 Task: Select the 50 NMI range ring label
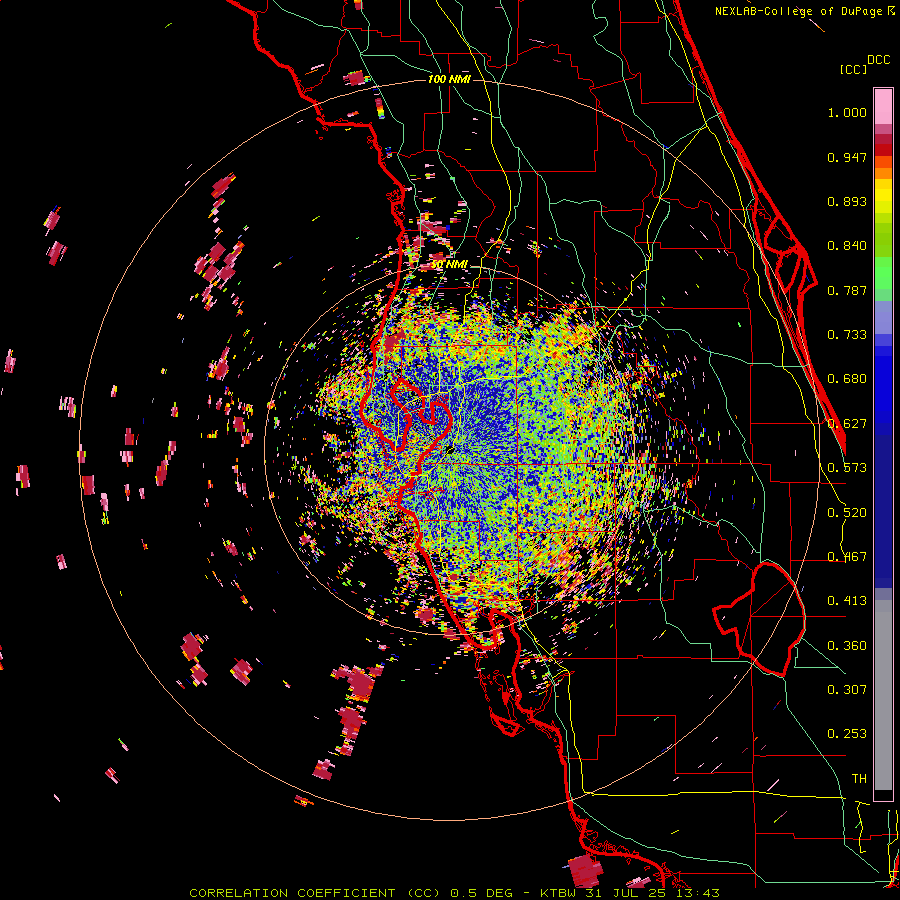coord(449,265)
